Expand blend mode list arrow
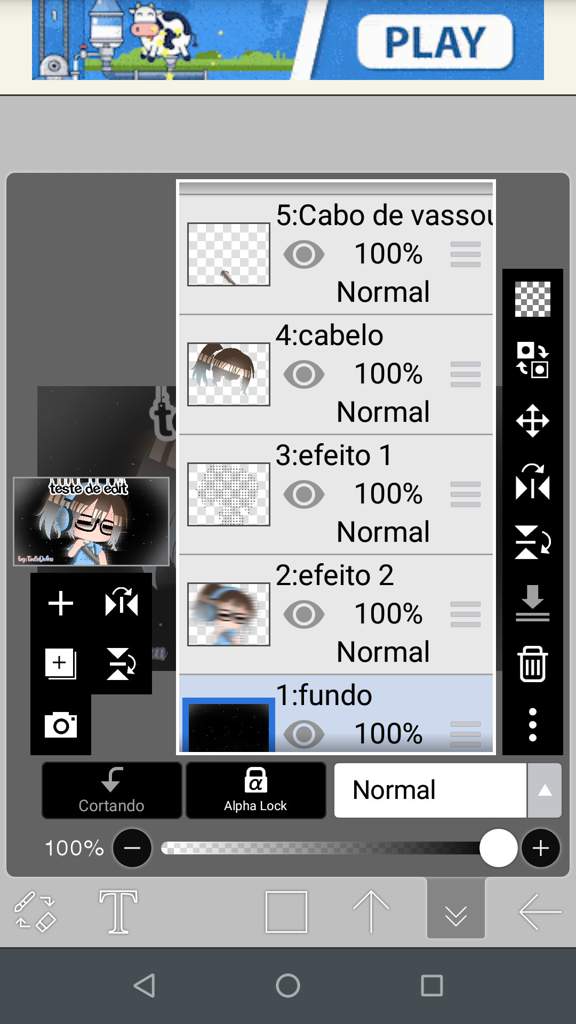 pyautogui.click(x=544, y=790)
